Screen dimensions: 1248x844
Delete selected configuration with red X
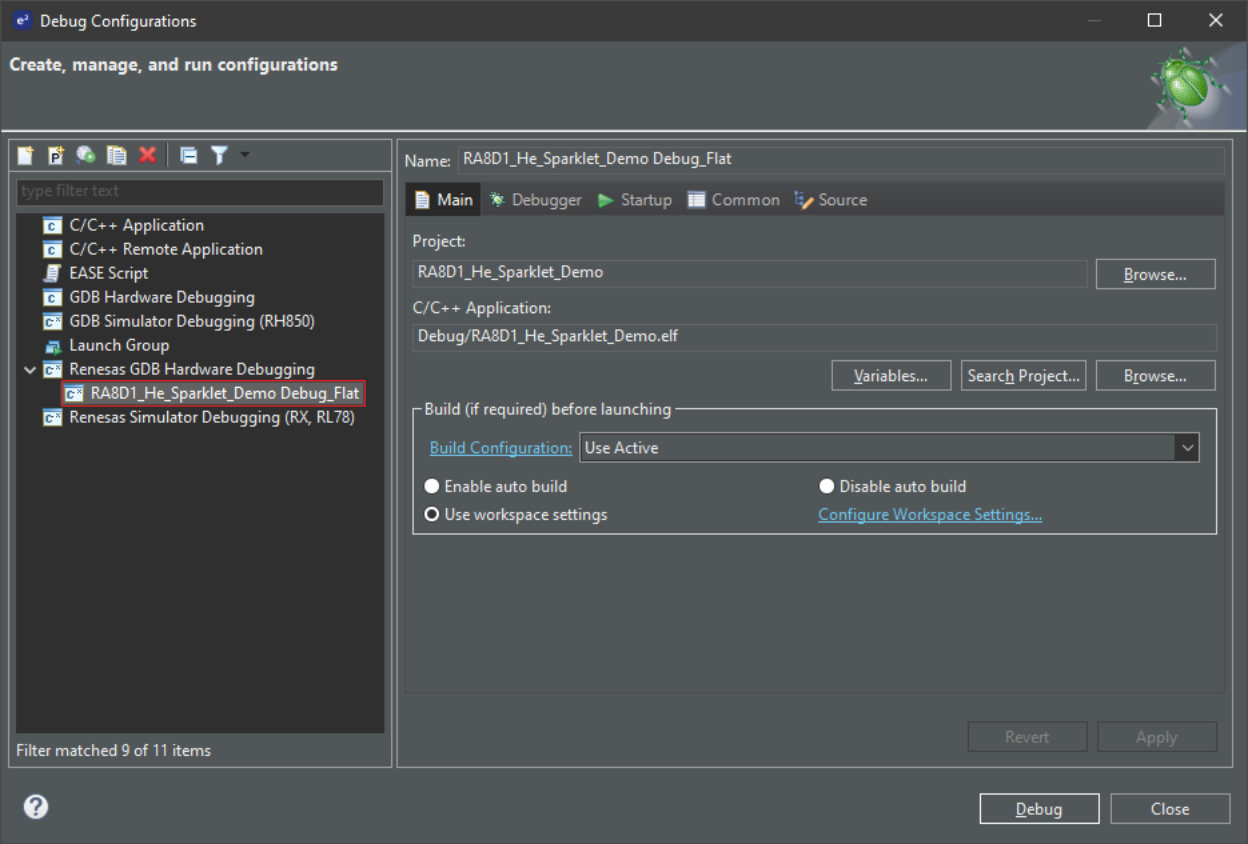(148, 155)
